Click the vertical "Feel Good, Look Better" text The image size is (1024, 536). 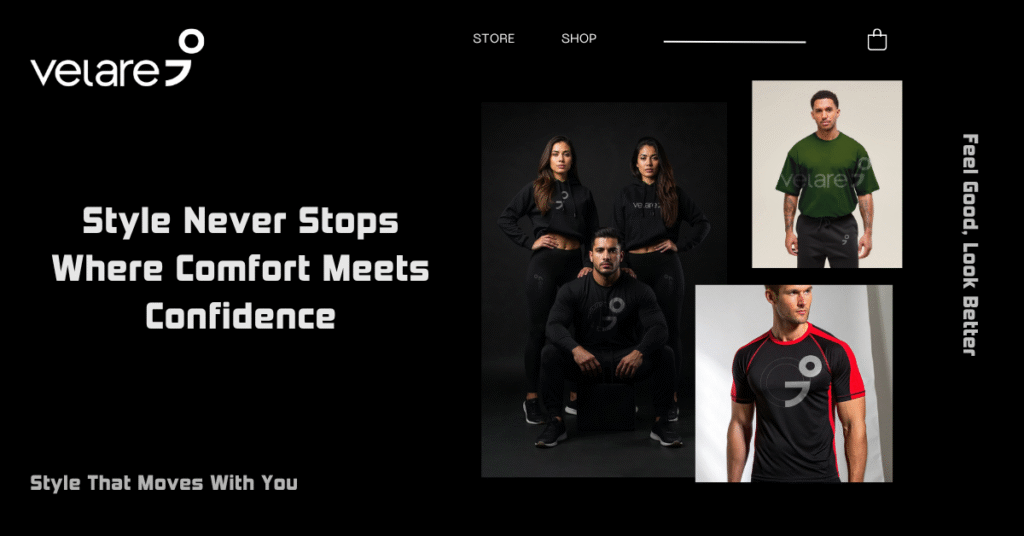[x=970, y=245]
